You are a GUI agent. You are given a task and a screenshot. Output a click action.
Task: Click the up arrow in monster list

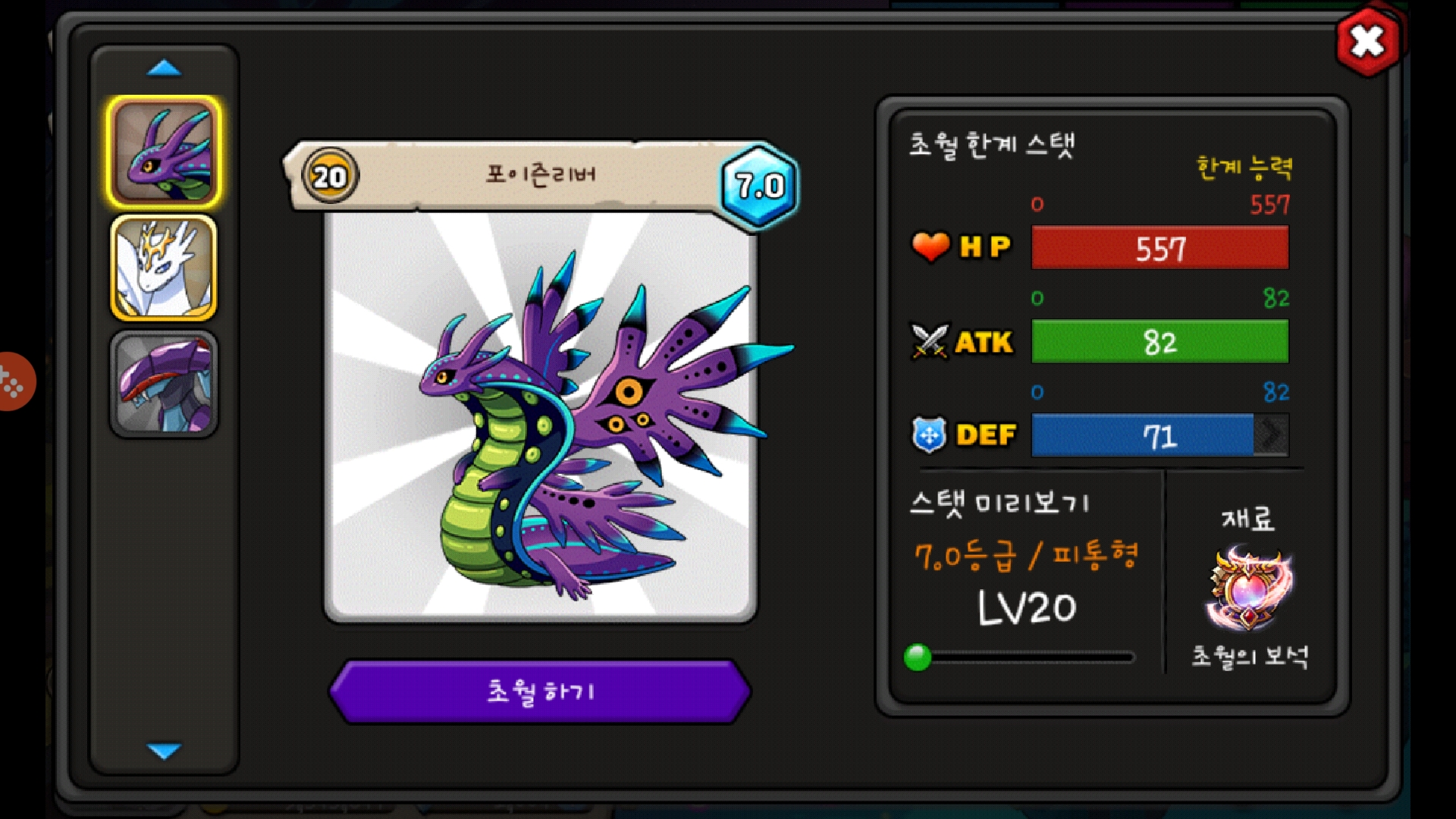pos(164,68)
